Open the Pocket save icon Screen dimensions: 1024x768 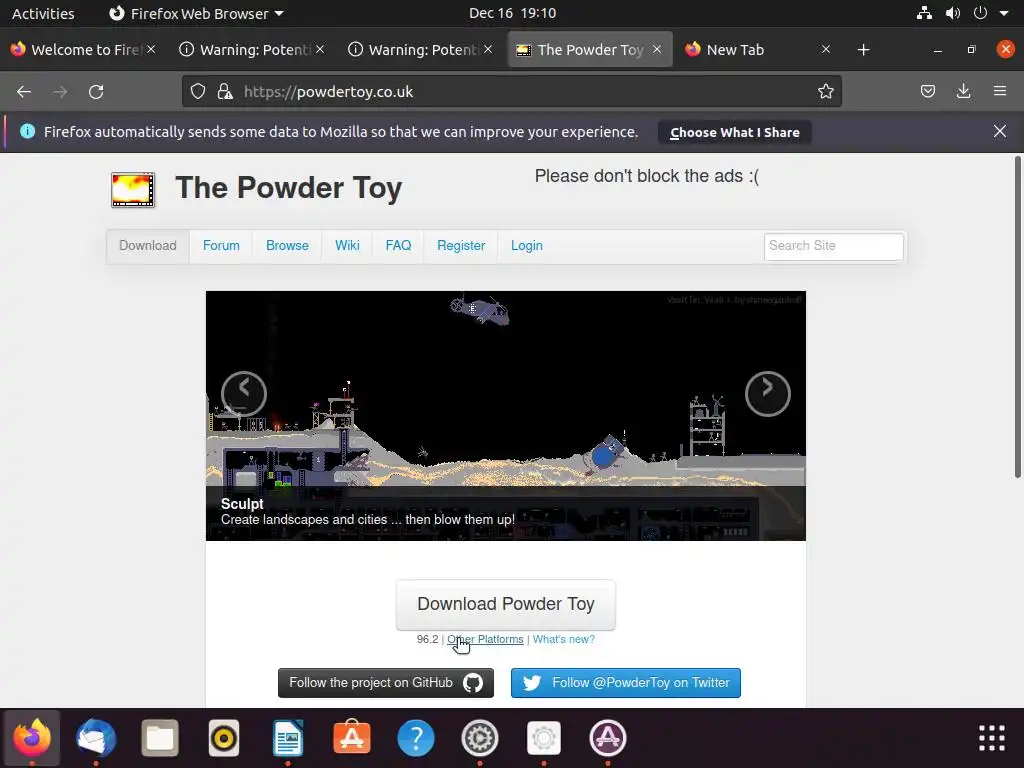(x=927, y=91)
